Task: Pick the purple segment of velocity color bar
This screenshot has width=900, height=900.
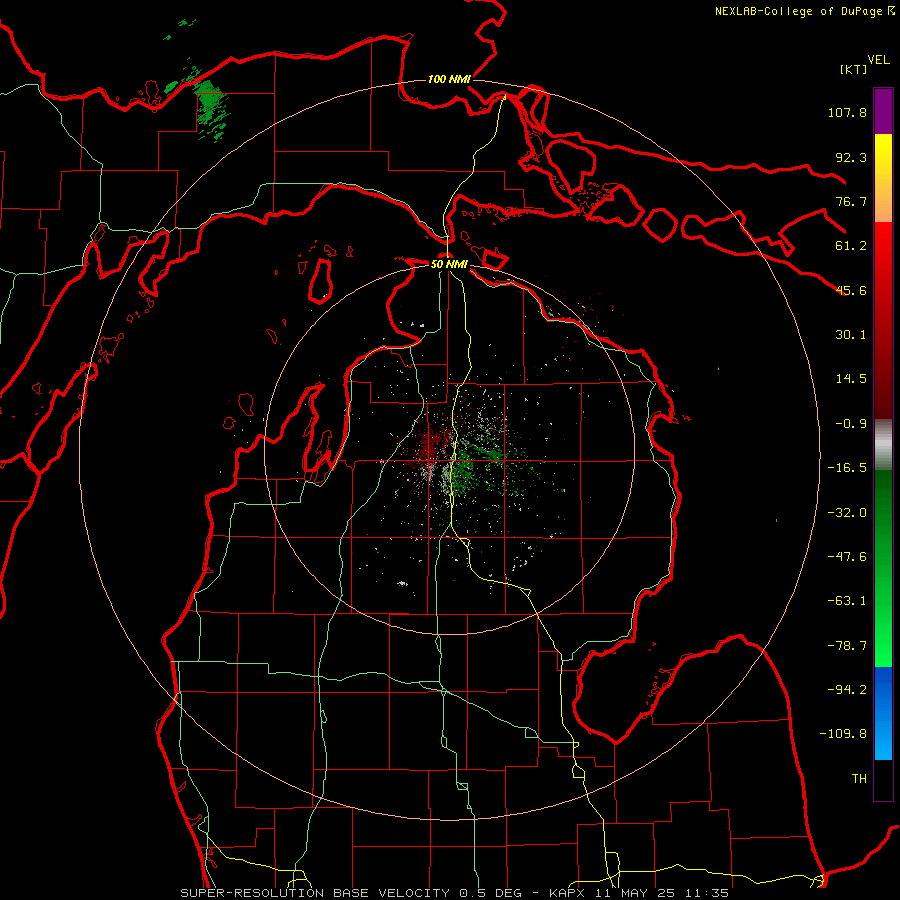Action: point(883,112)
